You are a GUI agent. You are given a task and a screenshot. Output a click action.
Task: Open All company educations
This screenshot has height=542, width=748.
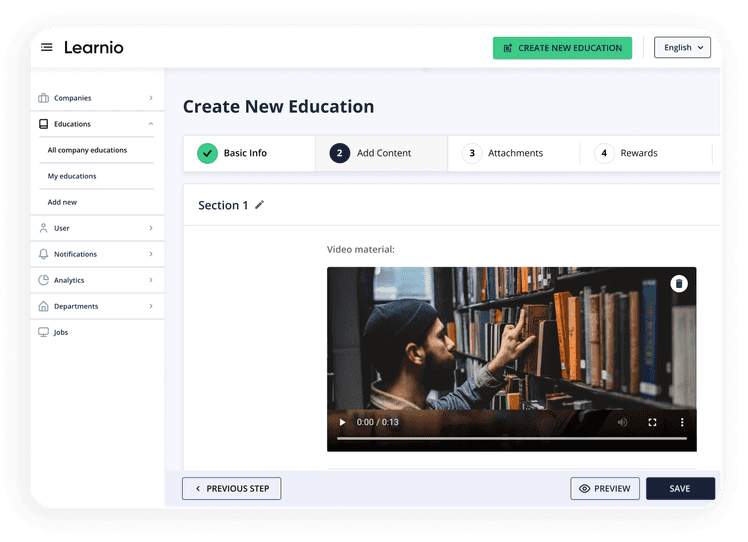tap(87, 150)
